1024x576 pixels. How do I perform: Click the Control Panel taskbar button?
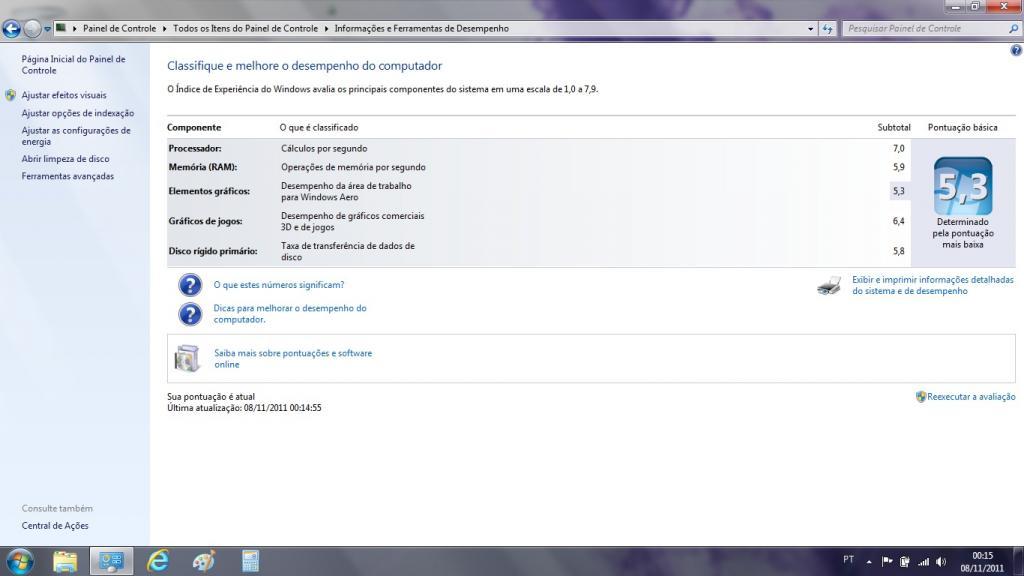coord(111,562)
